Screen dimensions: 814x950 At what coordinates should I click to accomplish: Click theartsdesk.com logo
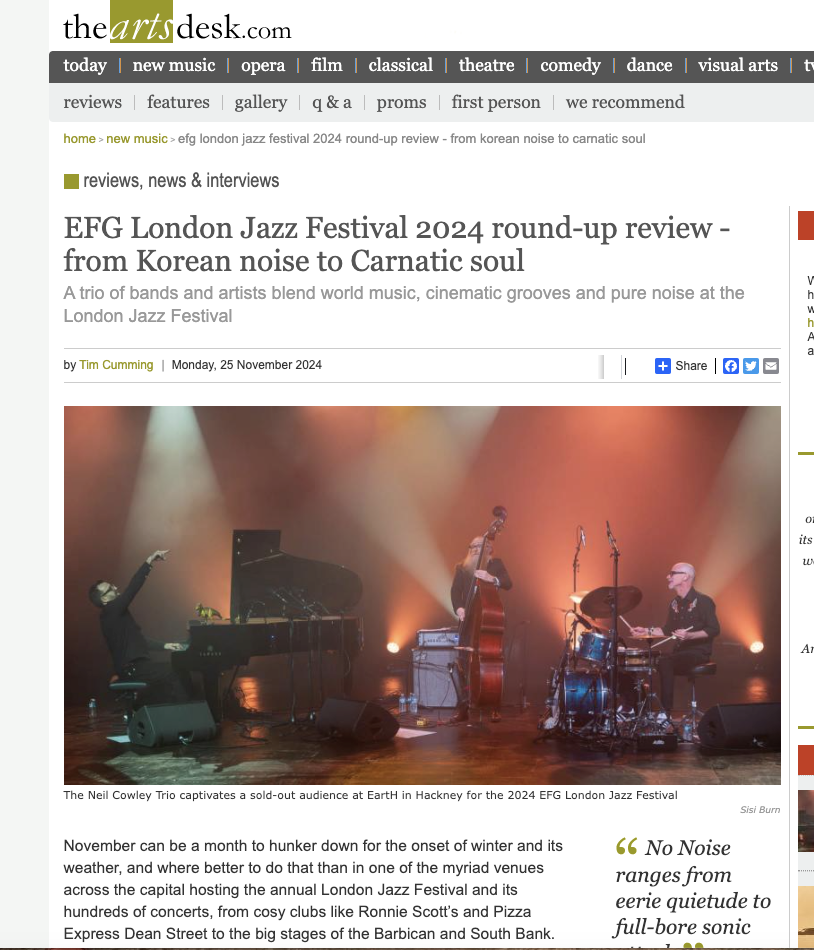(x=177, y=25)
